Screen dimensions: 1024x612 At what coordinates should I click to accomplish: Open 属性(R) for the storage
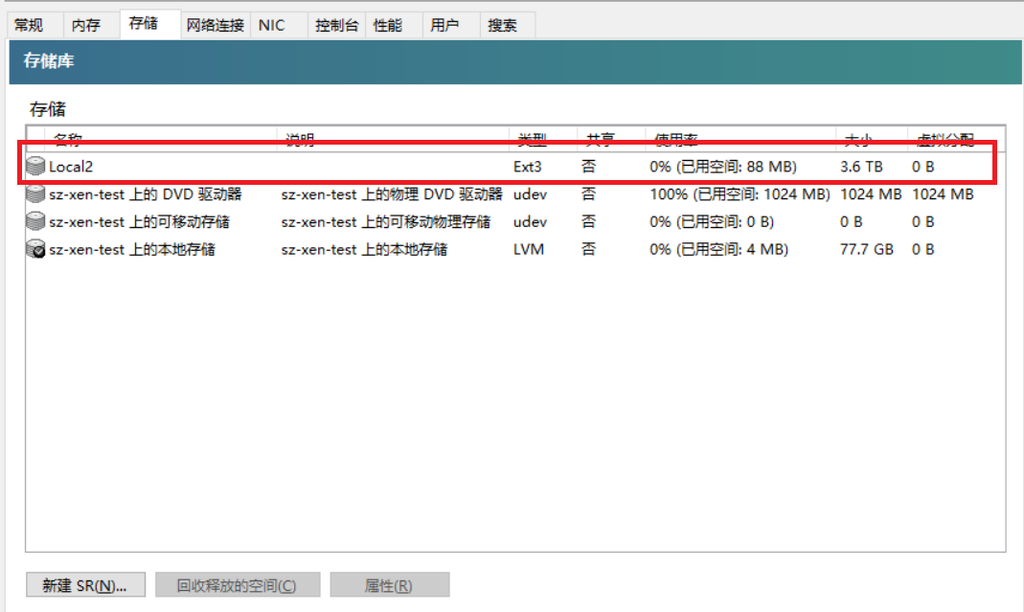tap(389, 584)
